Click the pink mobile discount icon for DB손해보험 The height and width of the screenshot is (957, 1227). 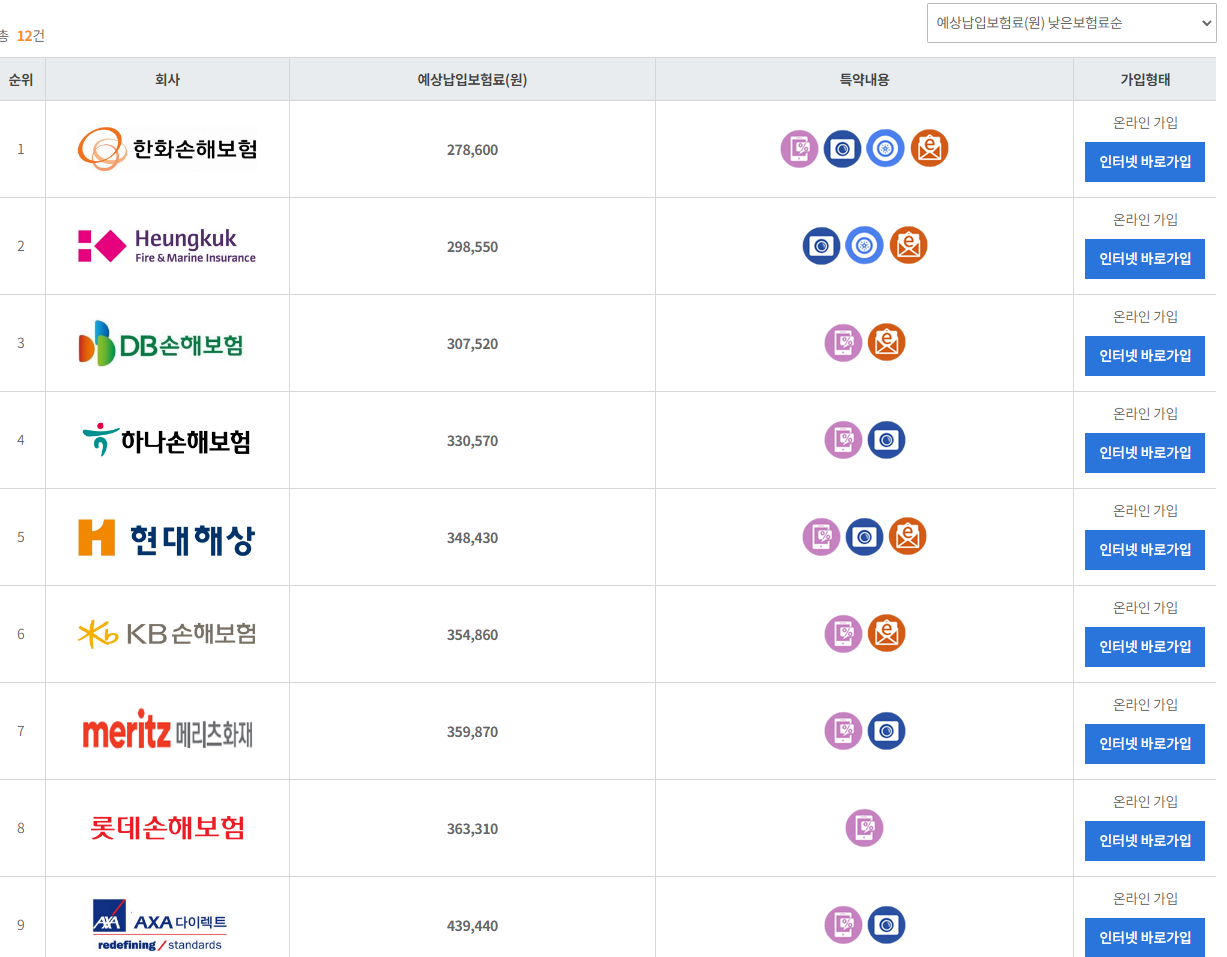point(843,343)
